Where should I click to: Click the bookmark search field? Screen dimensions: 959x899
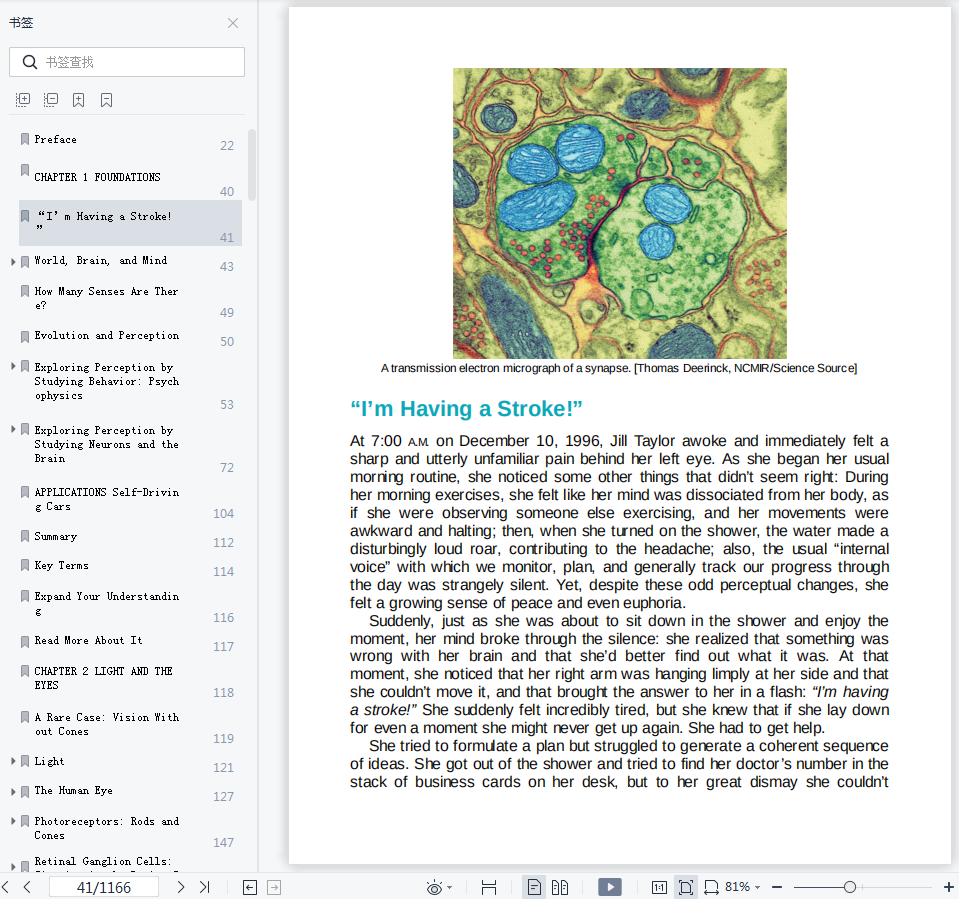127,62
